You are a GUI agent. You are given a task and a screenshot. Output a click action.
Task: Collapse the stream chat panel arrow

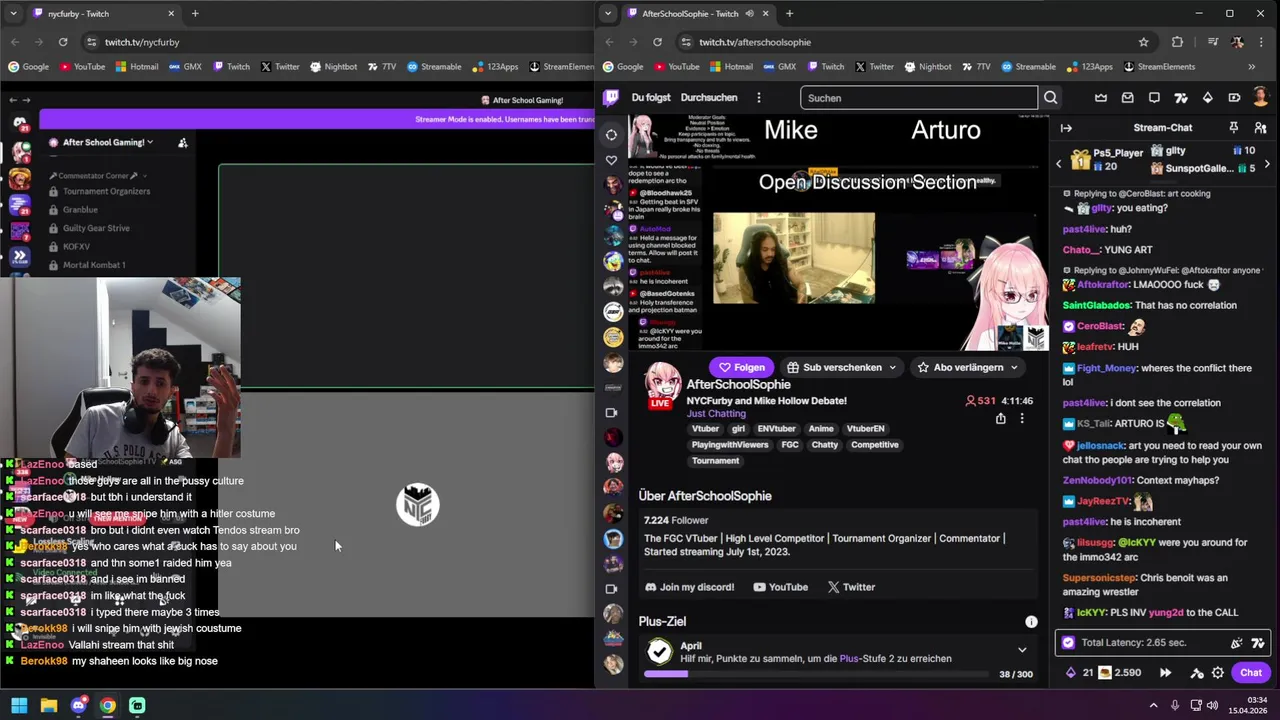[1066, 128]
